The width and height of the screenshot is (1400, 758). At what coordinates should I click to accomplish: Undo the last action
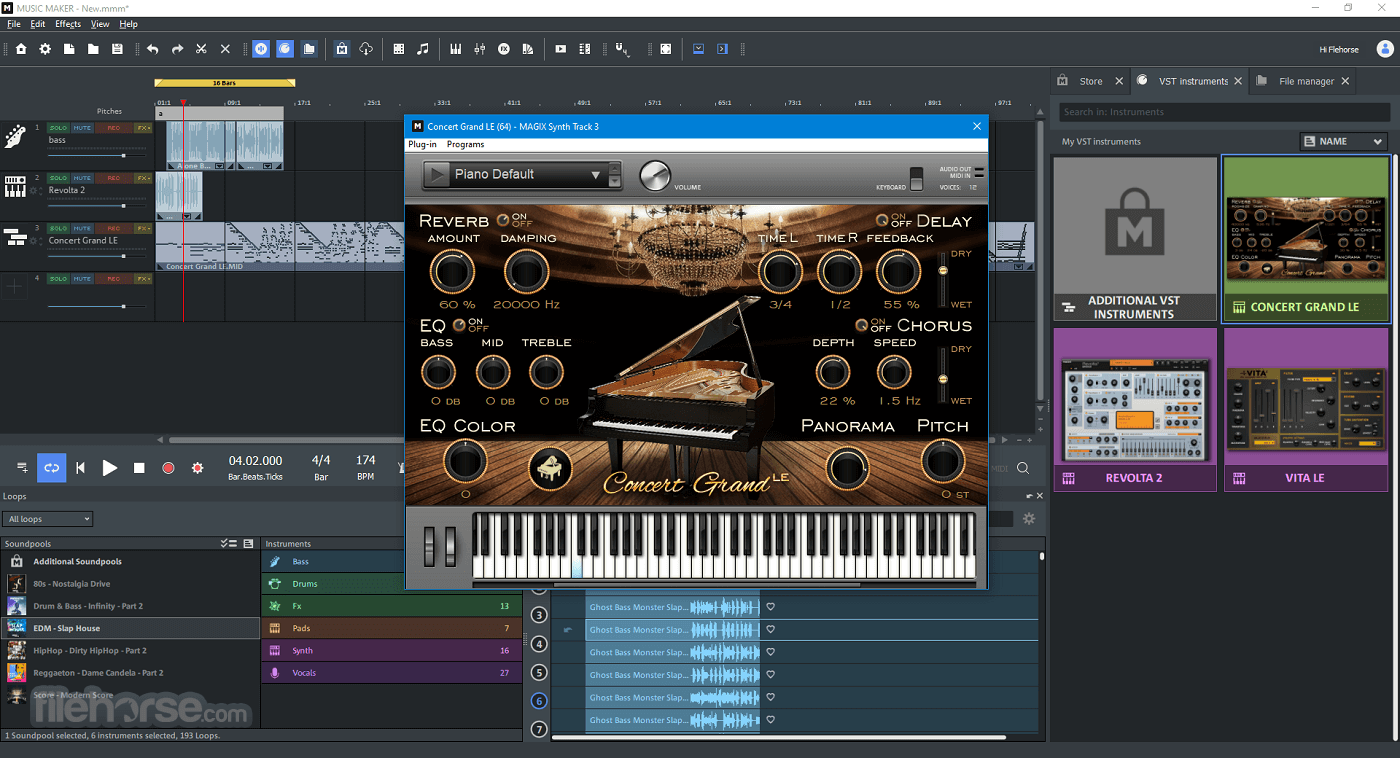coord(153,49)
